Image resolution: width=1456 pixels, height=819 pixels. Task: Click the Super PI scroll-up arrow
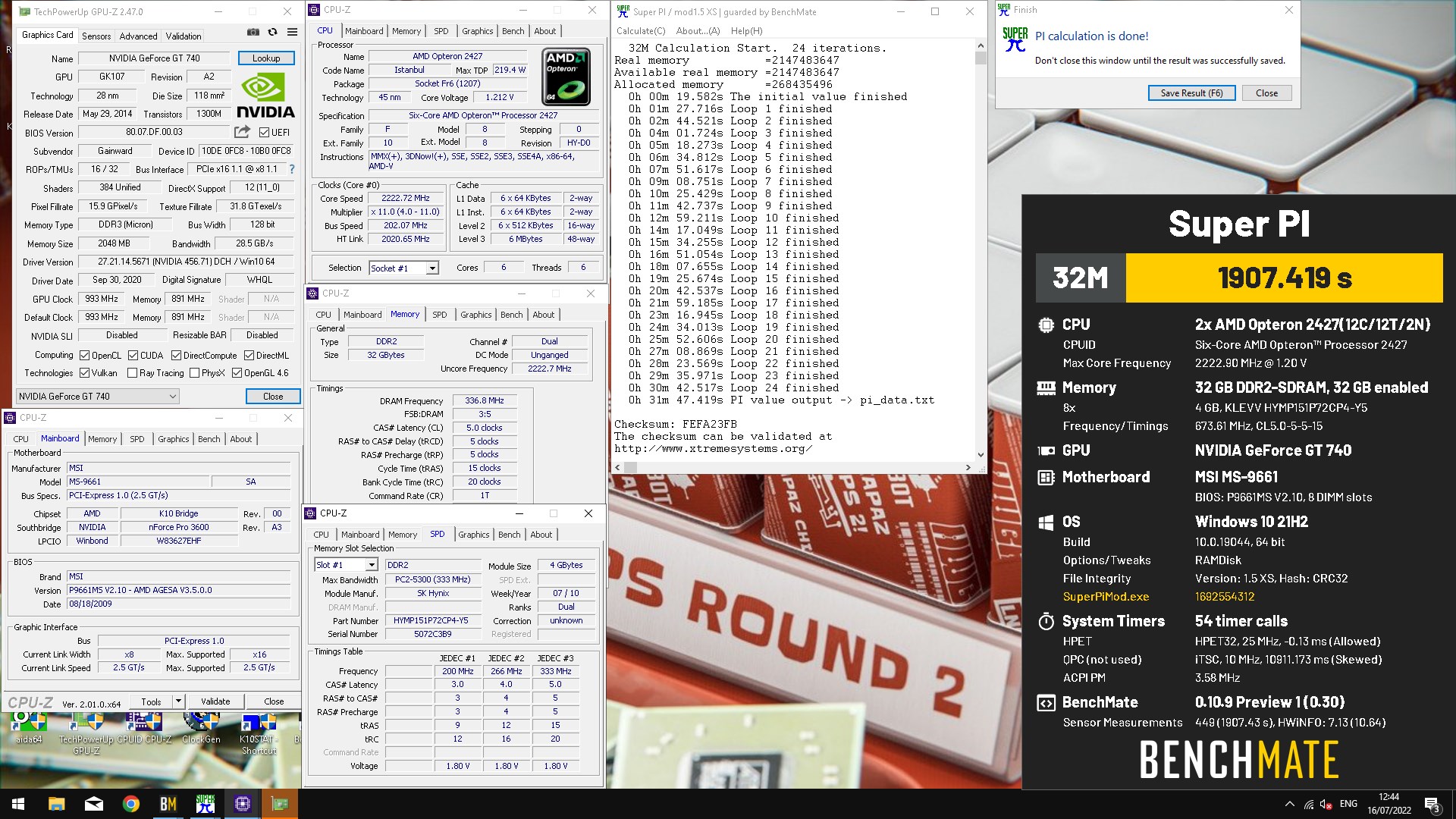(981, 45)
